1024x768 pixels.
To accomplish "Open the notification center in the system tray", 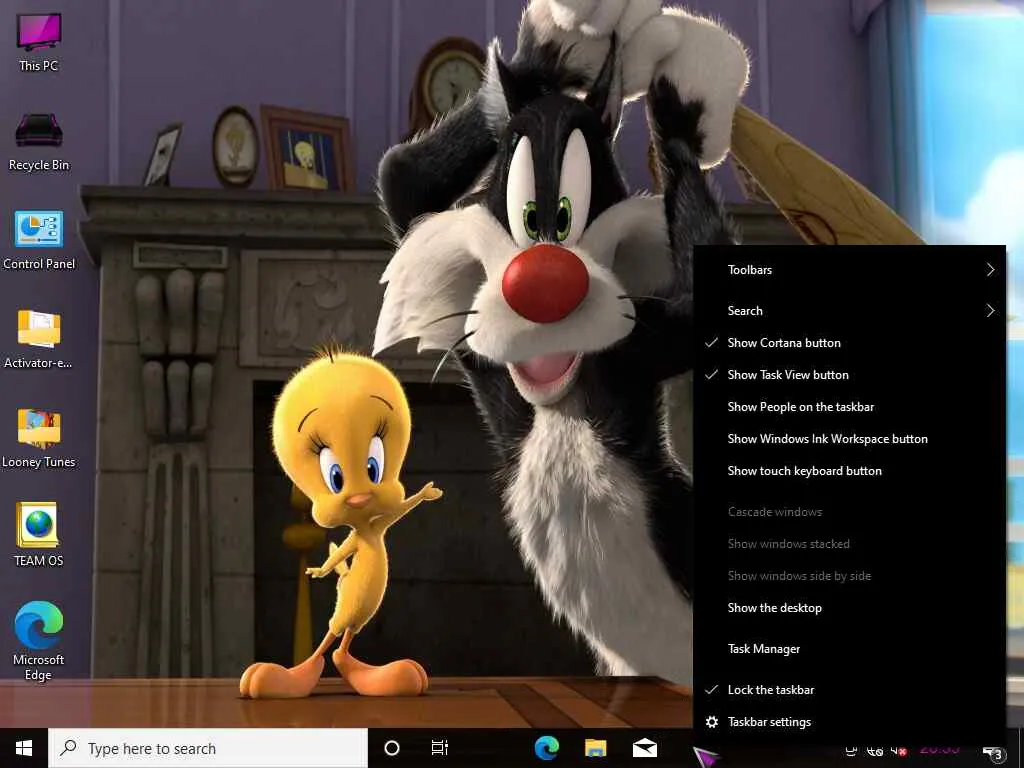I will click(993, 752).
